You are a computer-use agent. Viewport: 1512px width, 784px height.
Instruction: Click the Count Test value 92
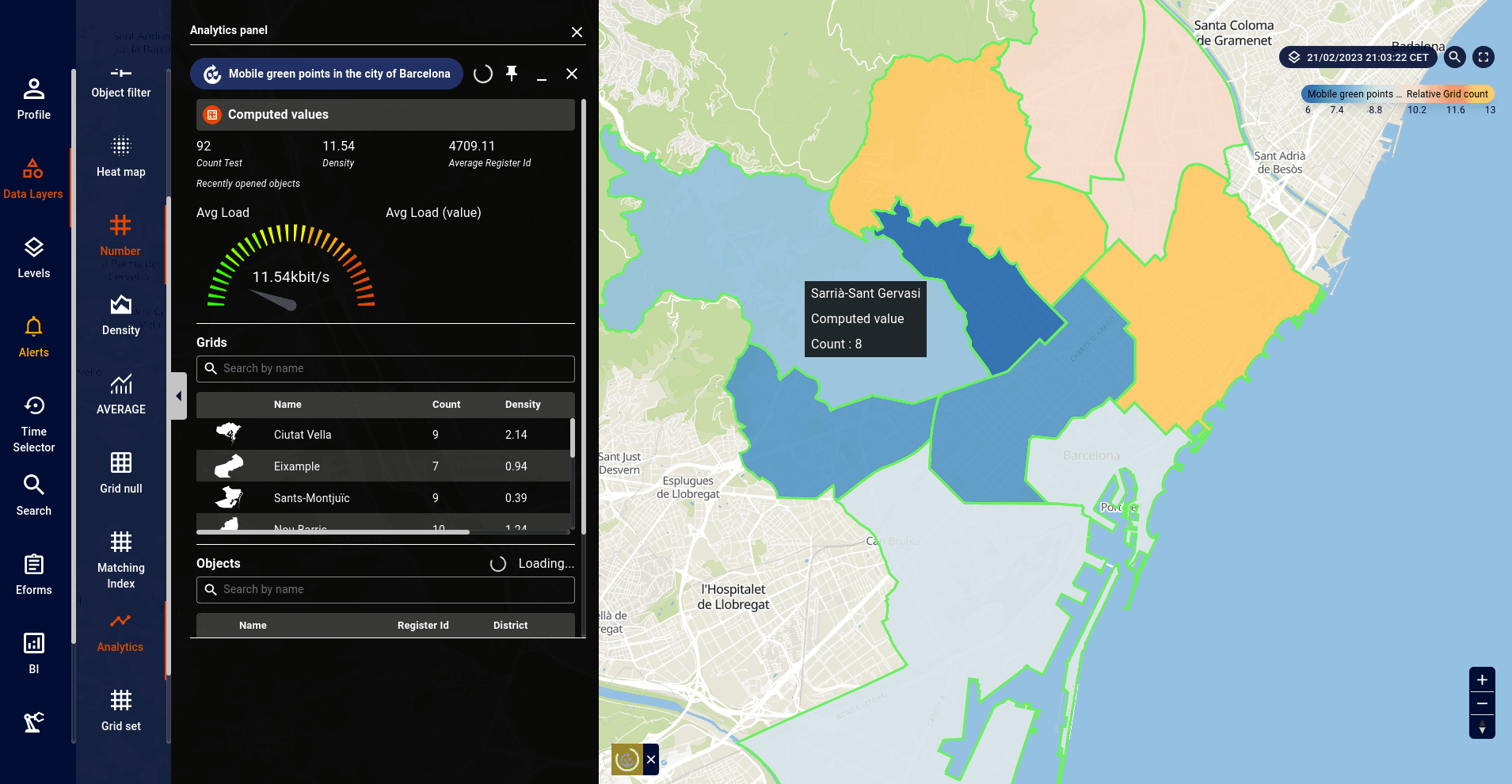pos(204,147)
